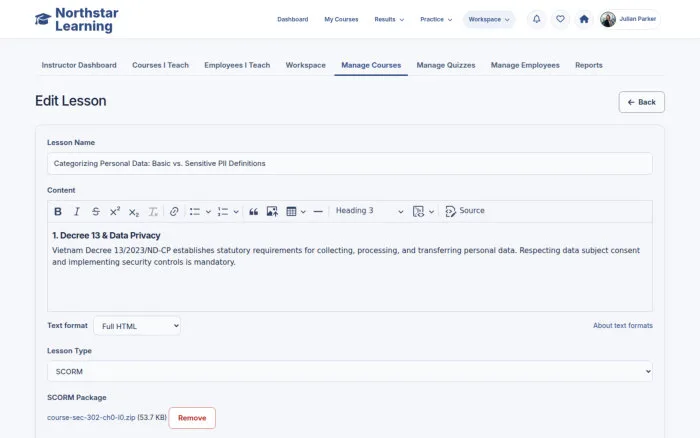
Task: Apply italic formatting to text
Action: [77, 212]
